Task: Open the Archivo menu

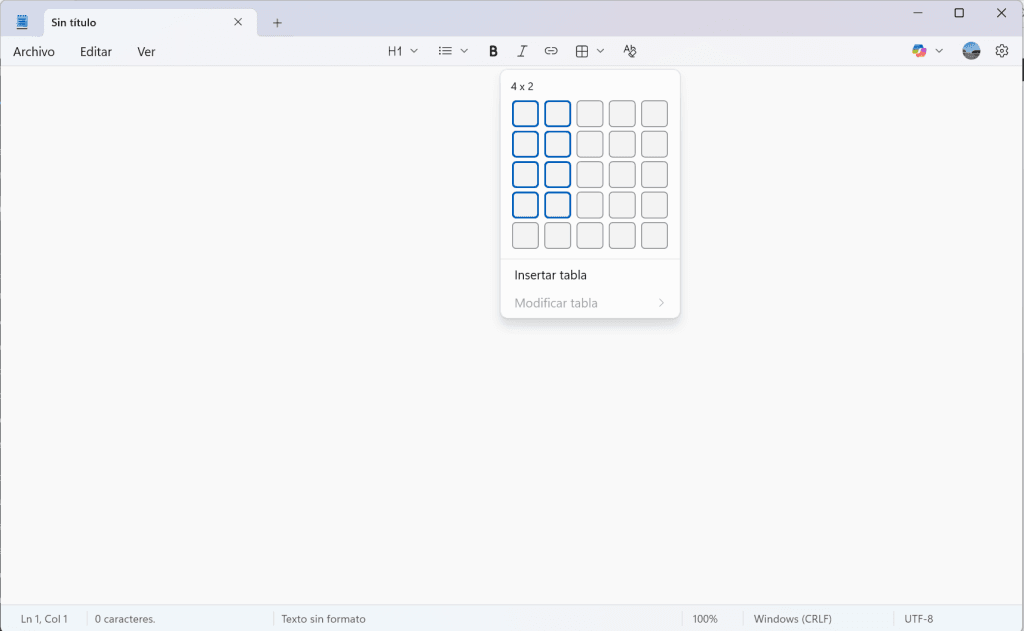Action: click(x=33, y=51)
